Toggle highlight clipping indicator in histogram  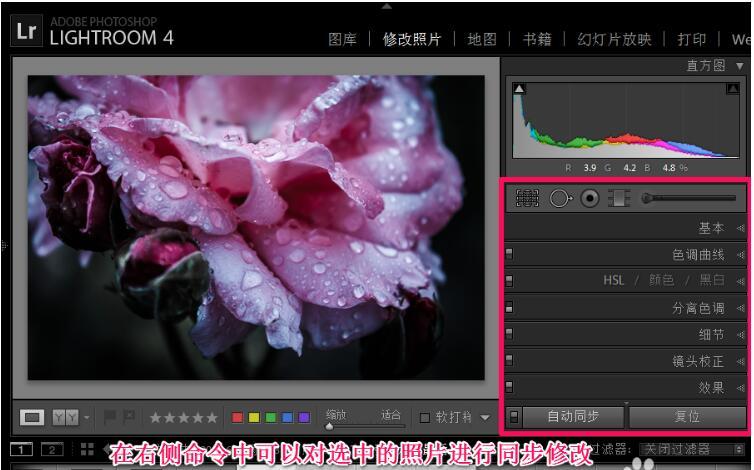733,89
